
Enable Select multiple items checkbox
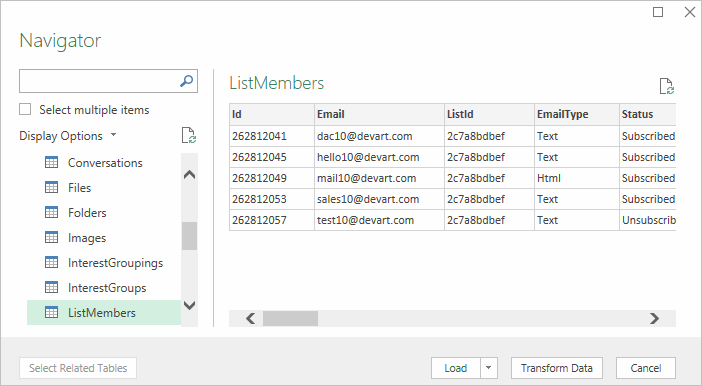[x=25, y=109]
